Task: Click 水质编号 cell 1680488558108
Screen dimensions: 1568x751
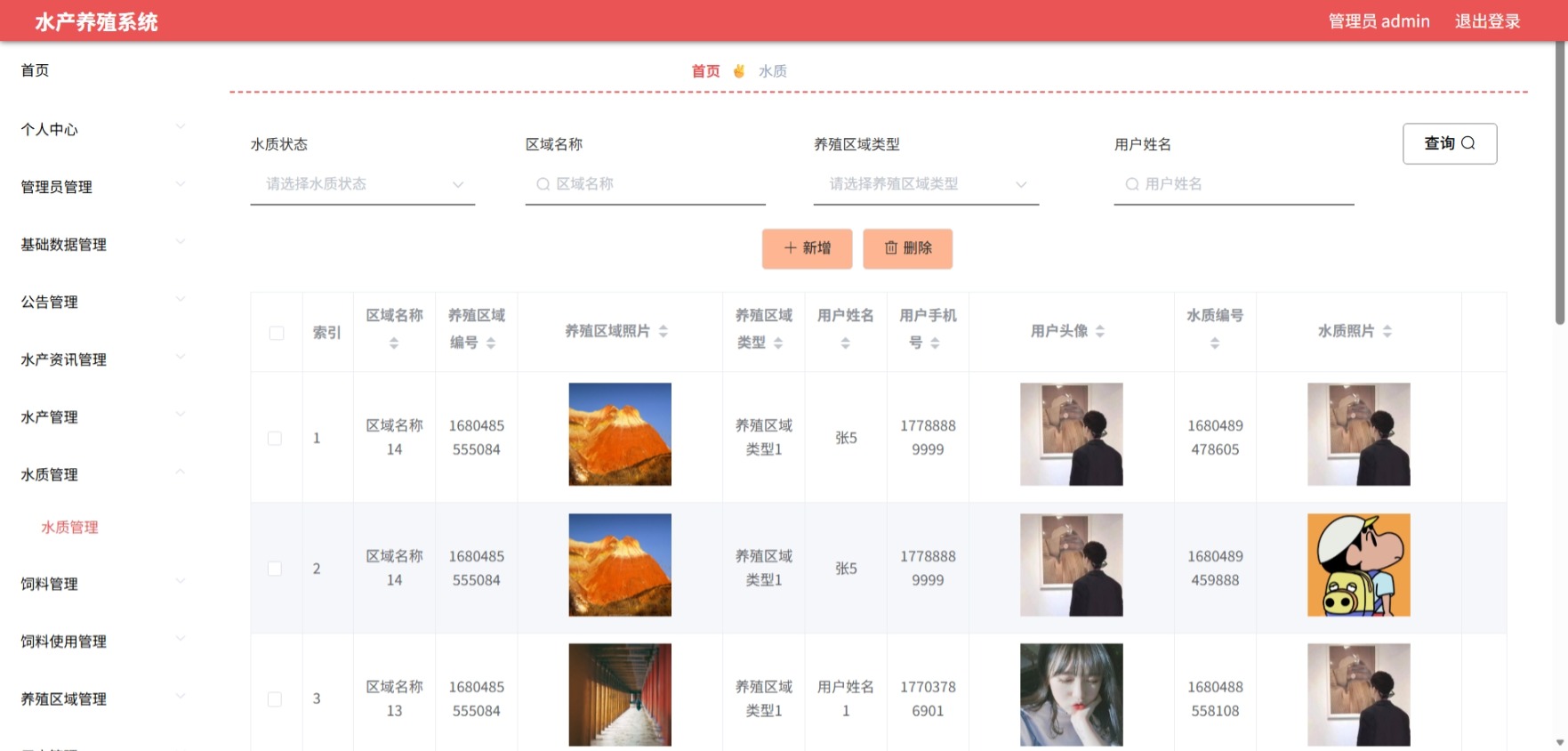Action: pos(1215,699)
